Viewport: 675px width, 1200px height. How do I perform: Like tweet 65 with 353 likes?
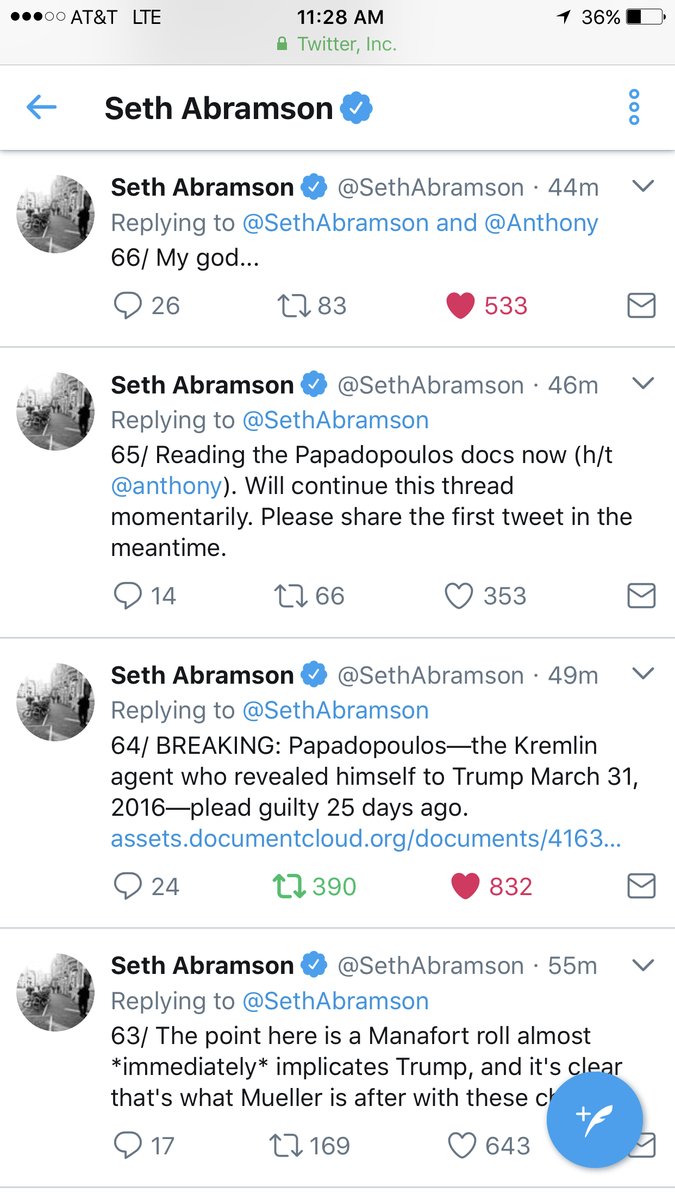tap(458, 596)
